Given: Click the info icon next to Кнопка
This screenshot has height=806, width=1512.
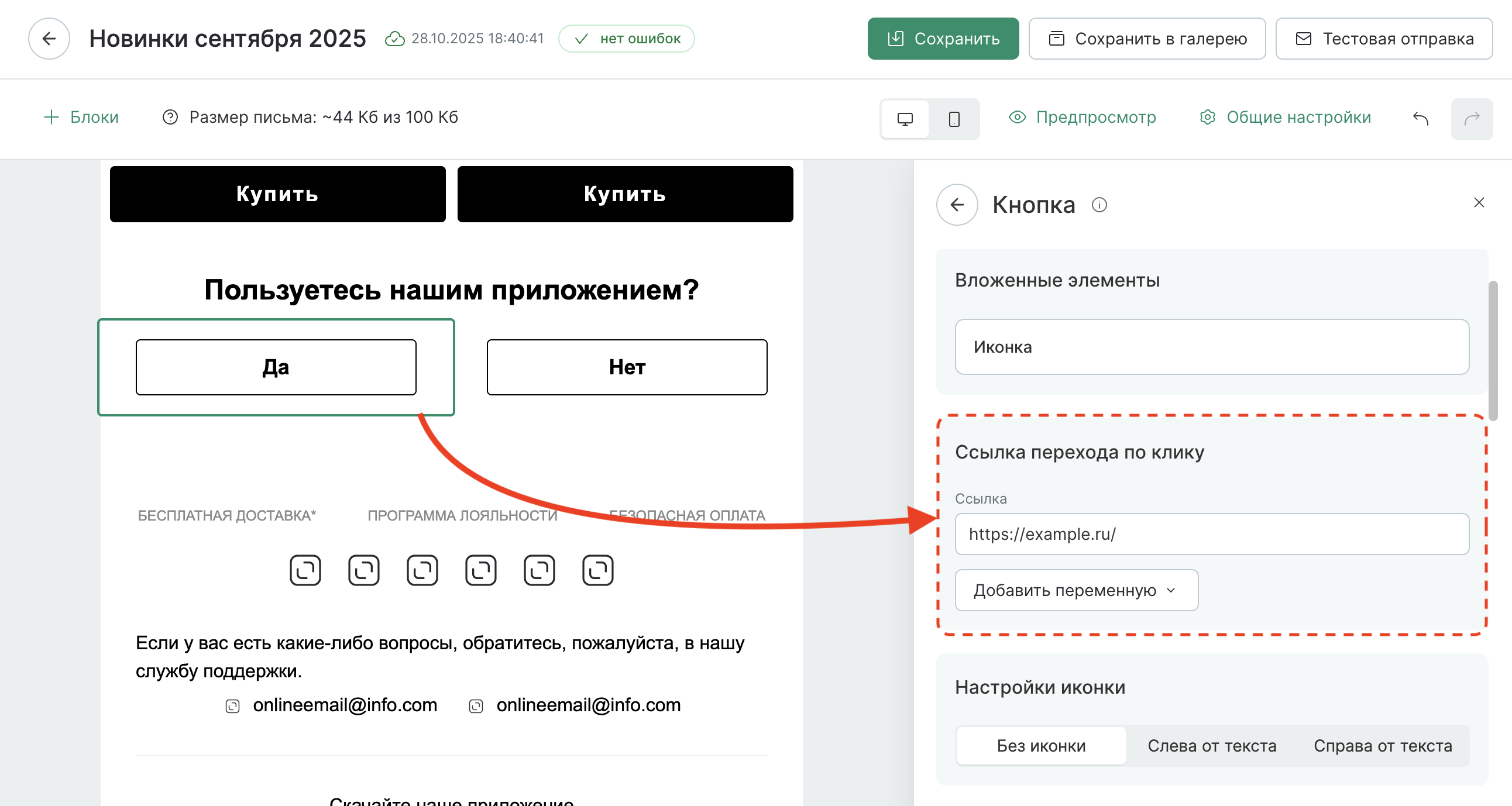Looking at the screenshot, I should [1100, 205].
